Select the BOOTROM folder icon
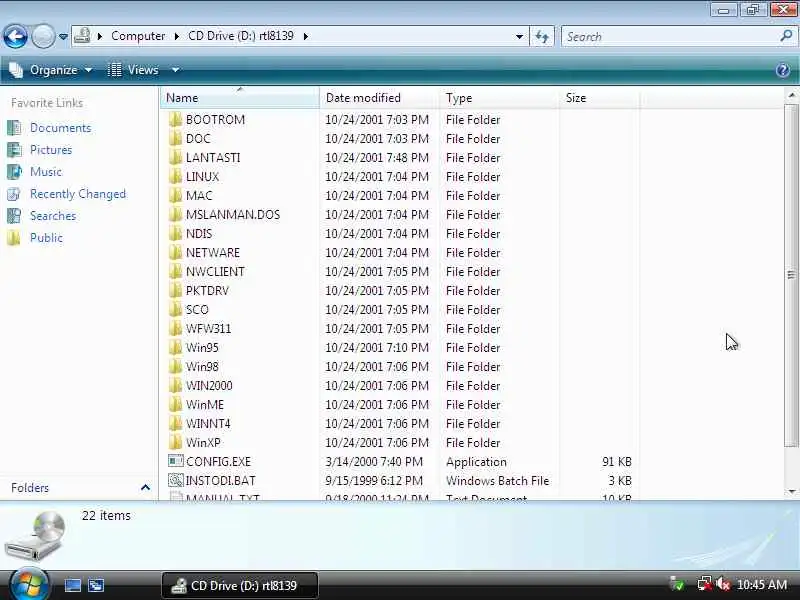This screenshot has height=600, width=800. coord(175,119)
